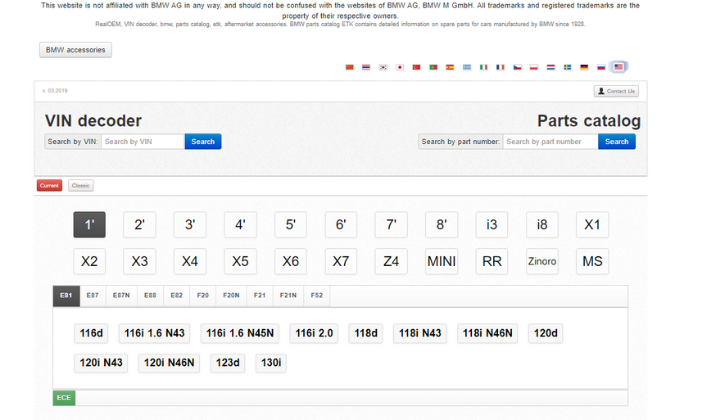Switch to the Classic catalog view
The height and width of the screenshot is (420, 715).
click(x=80, y=185)
